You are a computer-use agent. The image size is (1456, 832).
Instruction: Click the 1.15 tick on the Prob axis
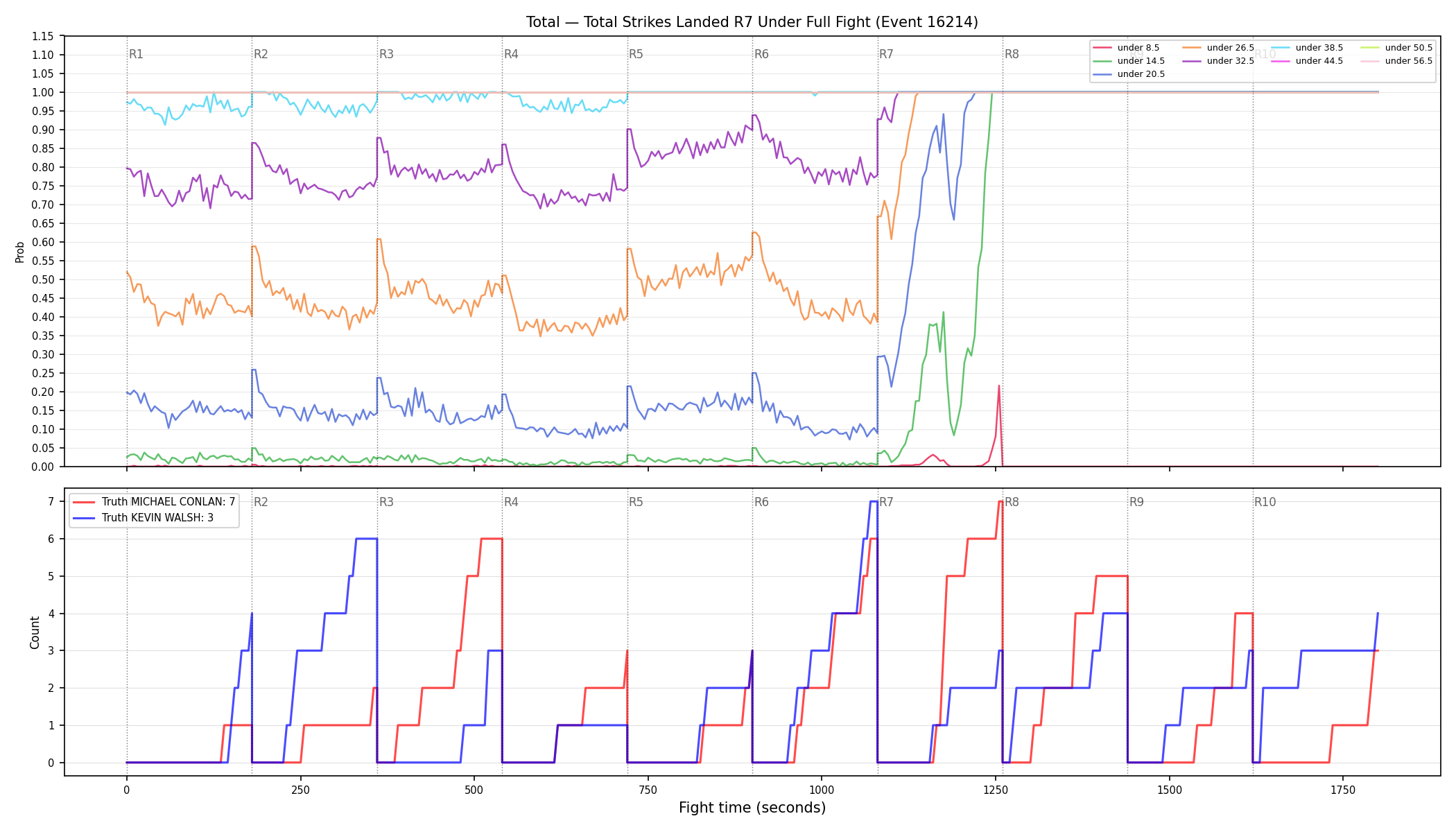(43, 36)
